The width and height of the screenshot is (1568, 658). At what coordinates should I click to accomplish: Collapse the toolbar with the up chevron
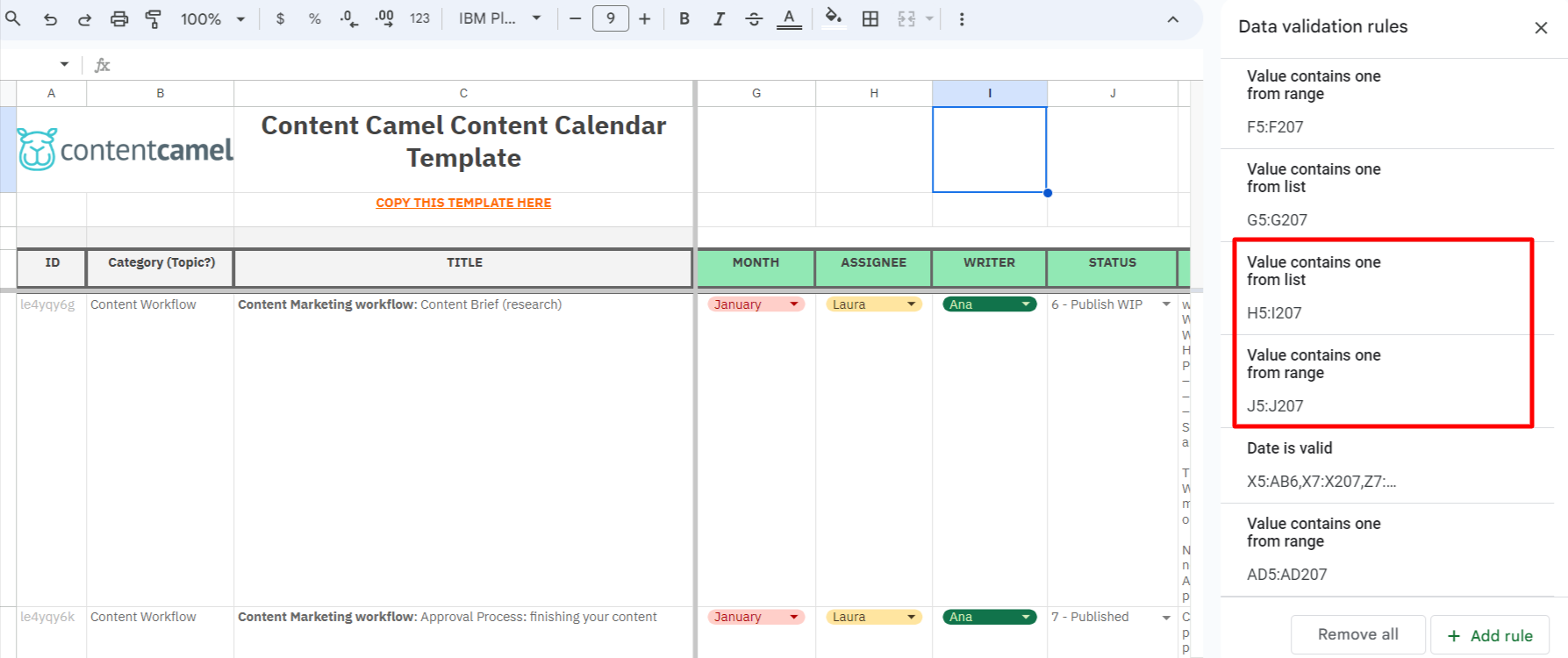1173,18
